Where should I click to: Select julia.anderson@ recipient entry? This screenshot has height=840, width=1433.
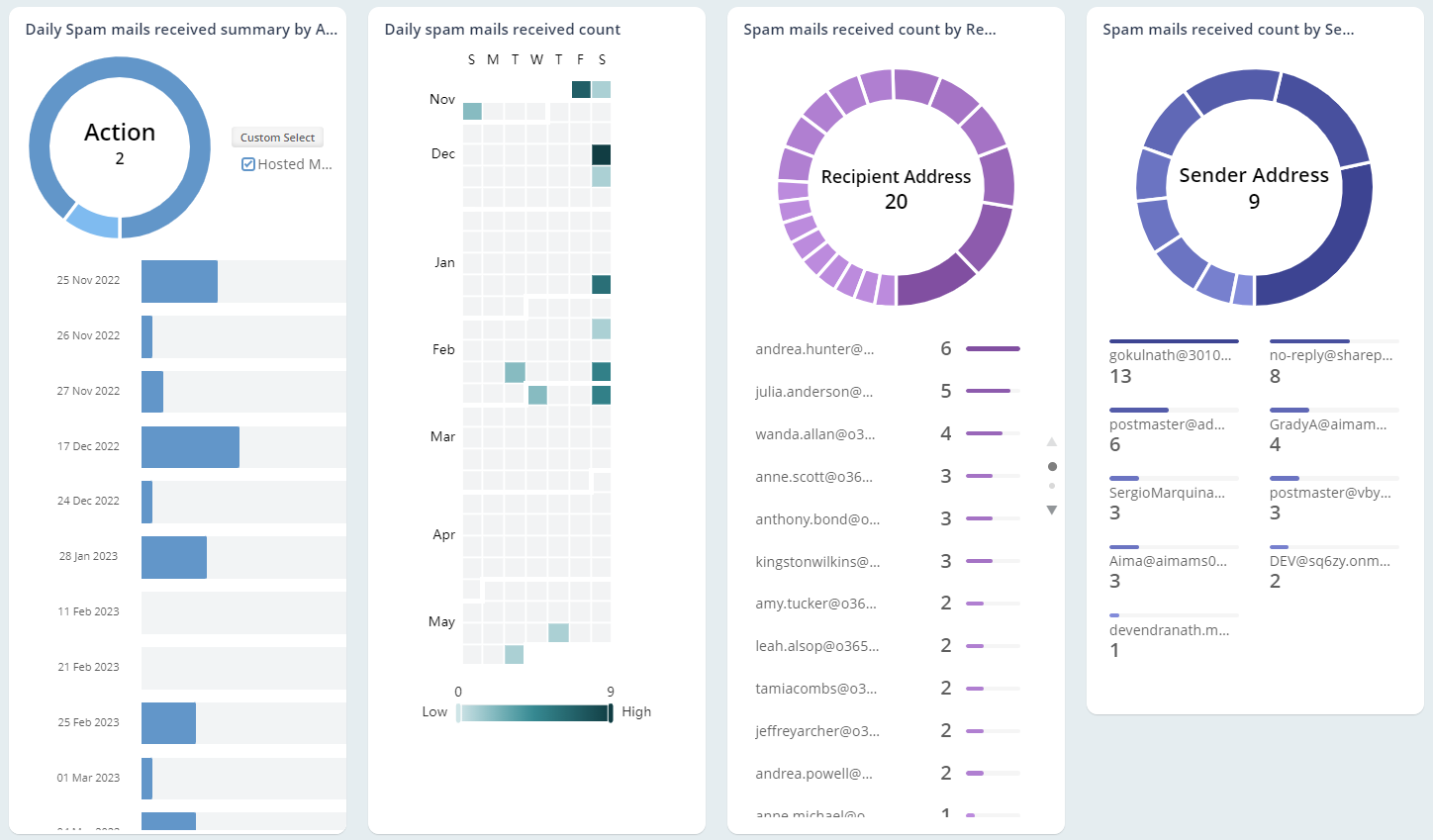point(814,392)
